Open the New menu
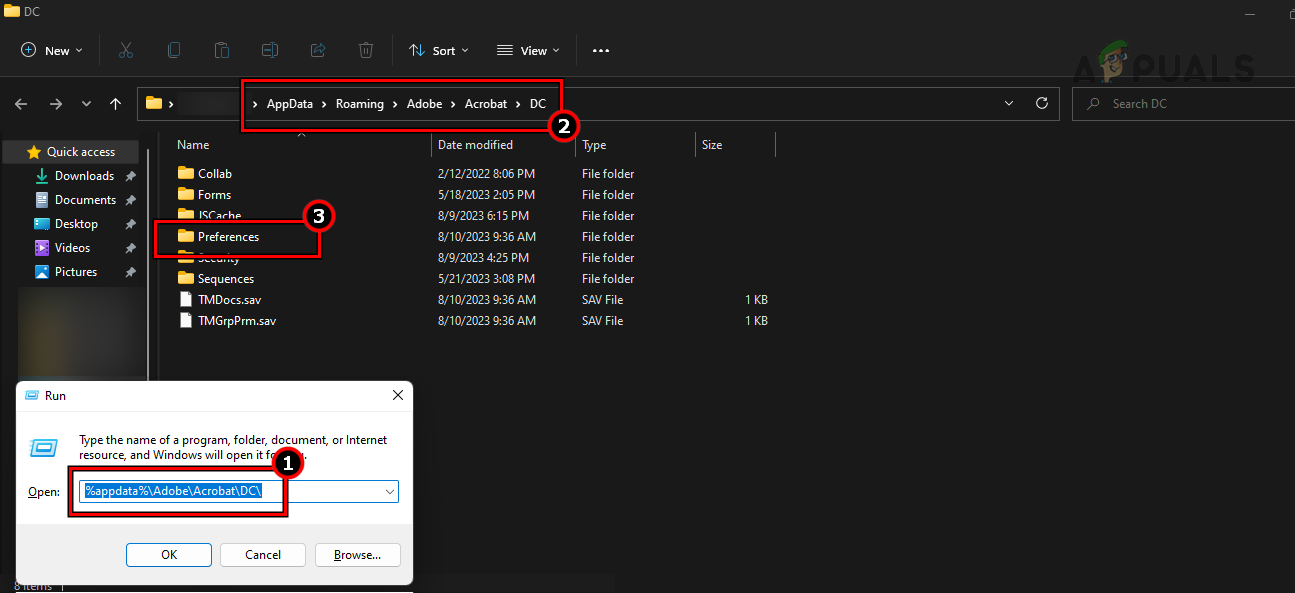 51,50
